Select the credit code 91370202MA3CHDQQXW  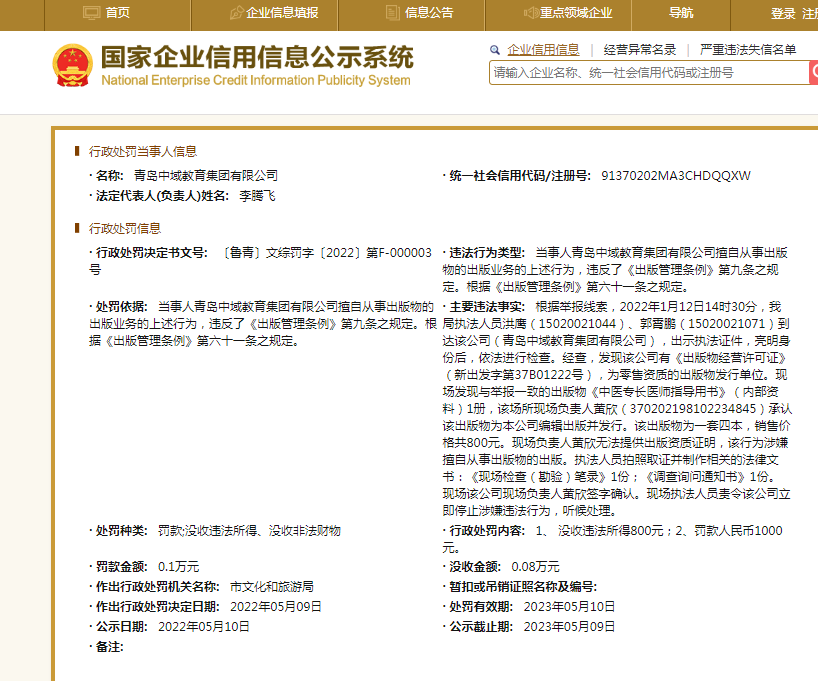point(676,175)
